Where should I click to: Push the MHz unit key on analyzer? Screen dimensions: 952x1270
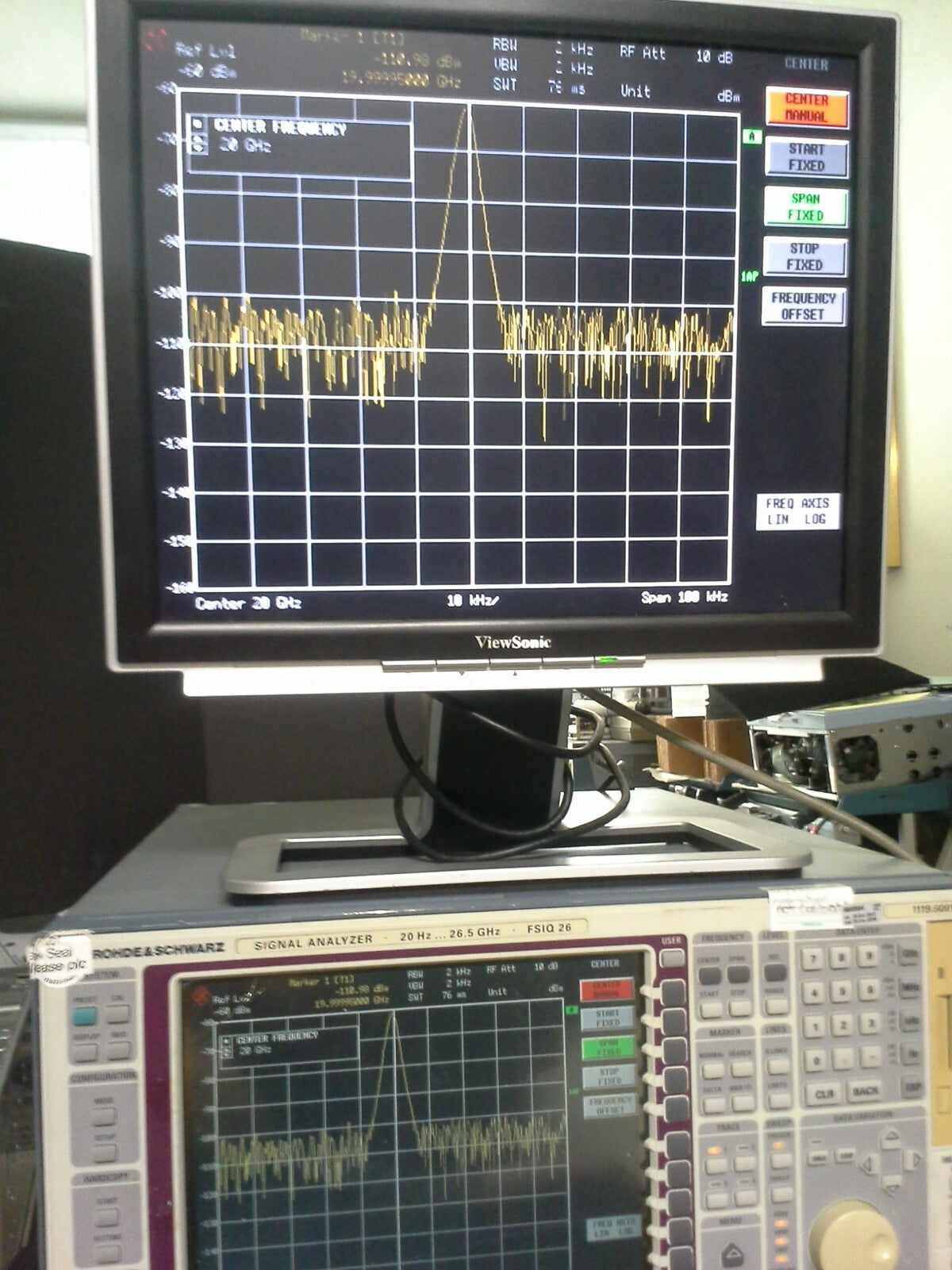point(910,988)
